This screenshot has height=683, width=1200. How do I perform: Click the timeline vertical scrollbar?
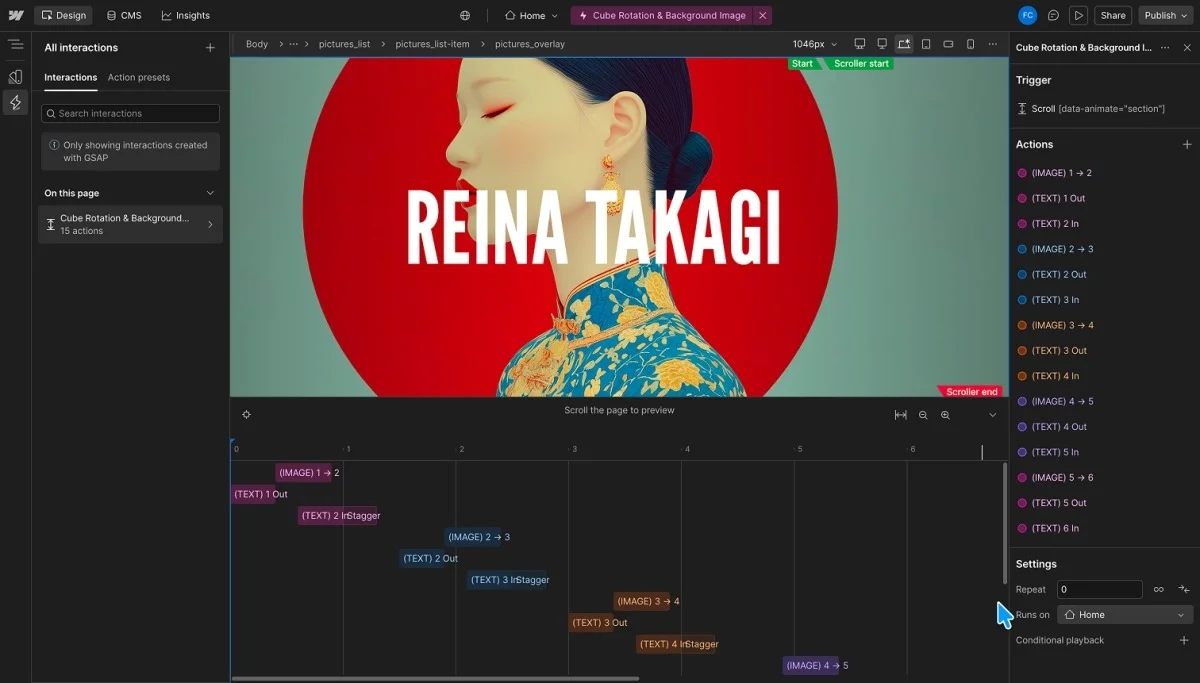(x=1005, y=523)
